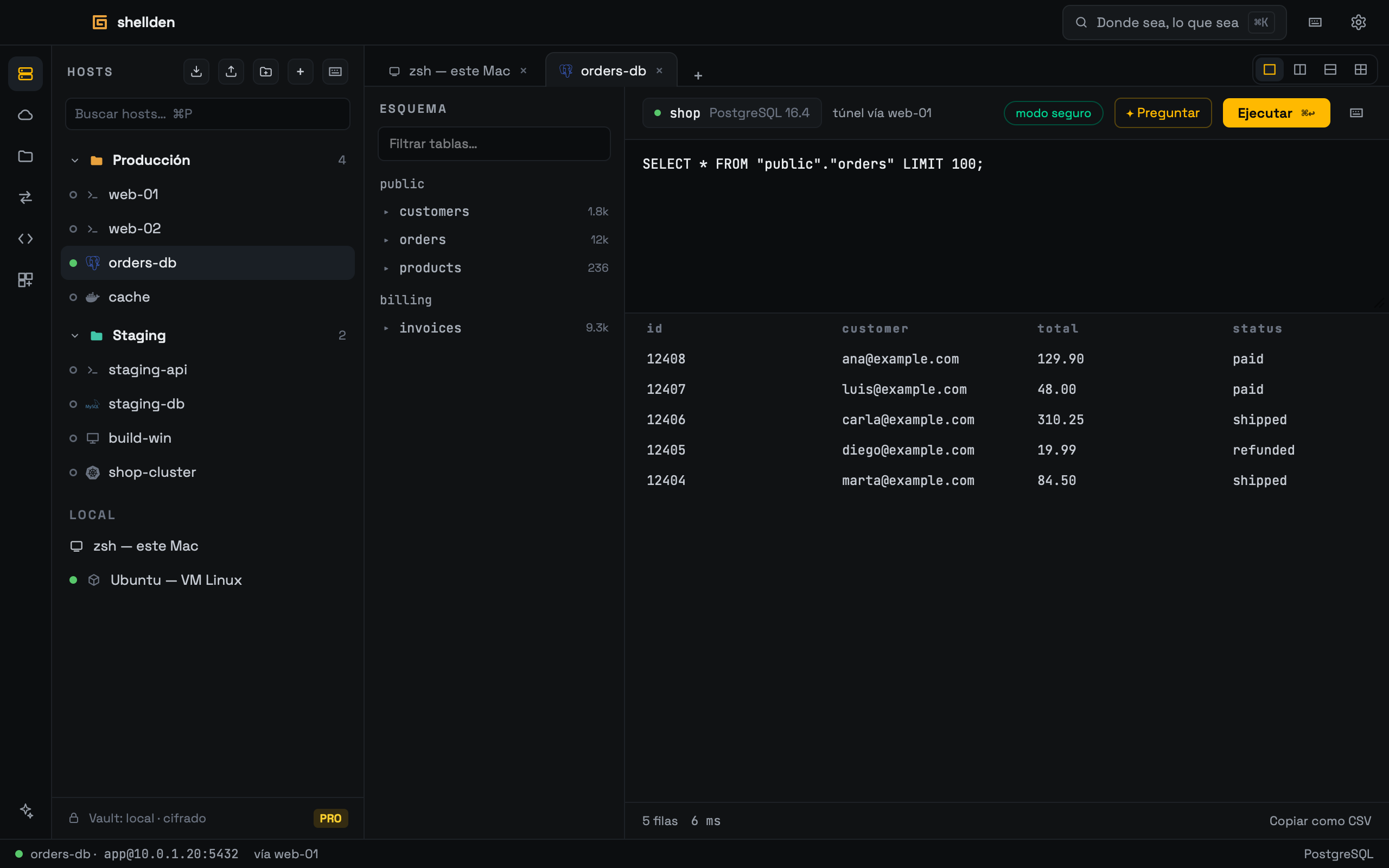Select the grid layout icon
Image resolution: width=1389 pixels, height=868 pixels.
[1360, 69]
